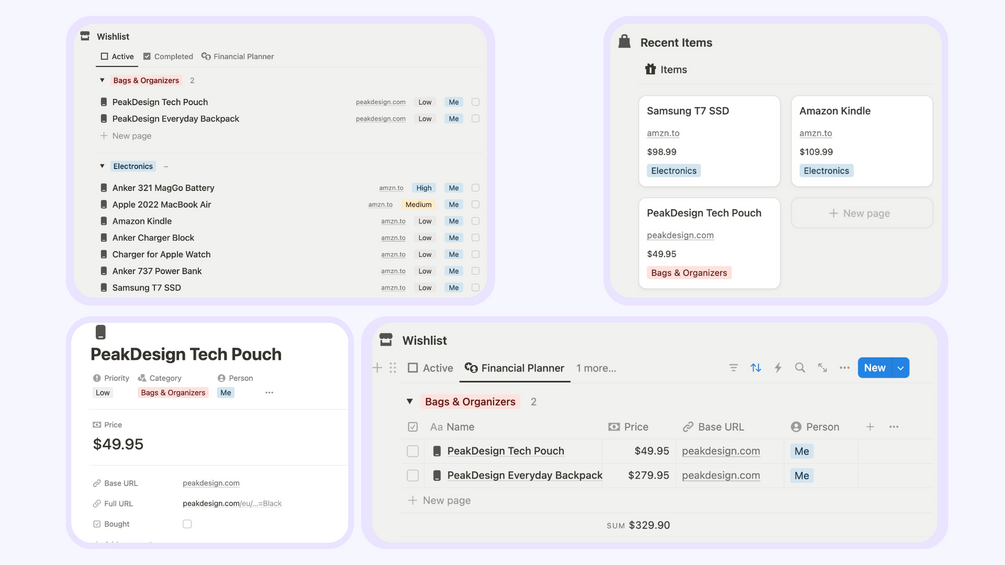
Task: Open the lightning bolt automations icon
Action: click(777, 368)
